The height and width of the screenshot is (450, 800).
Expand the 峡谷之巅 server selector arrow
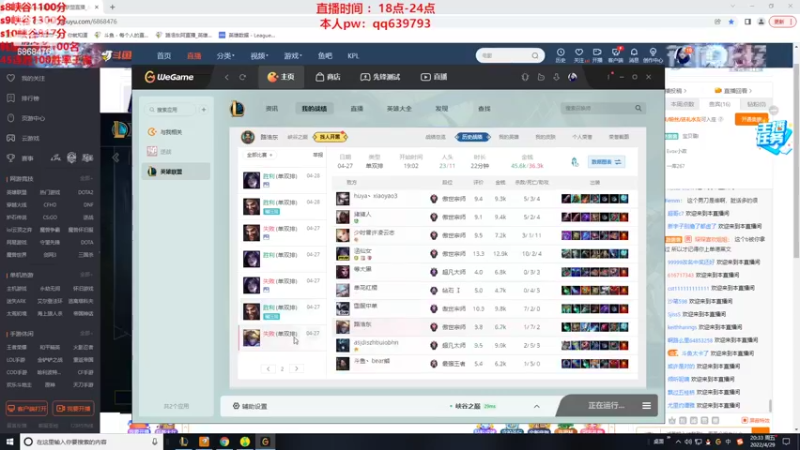[536, 406]
